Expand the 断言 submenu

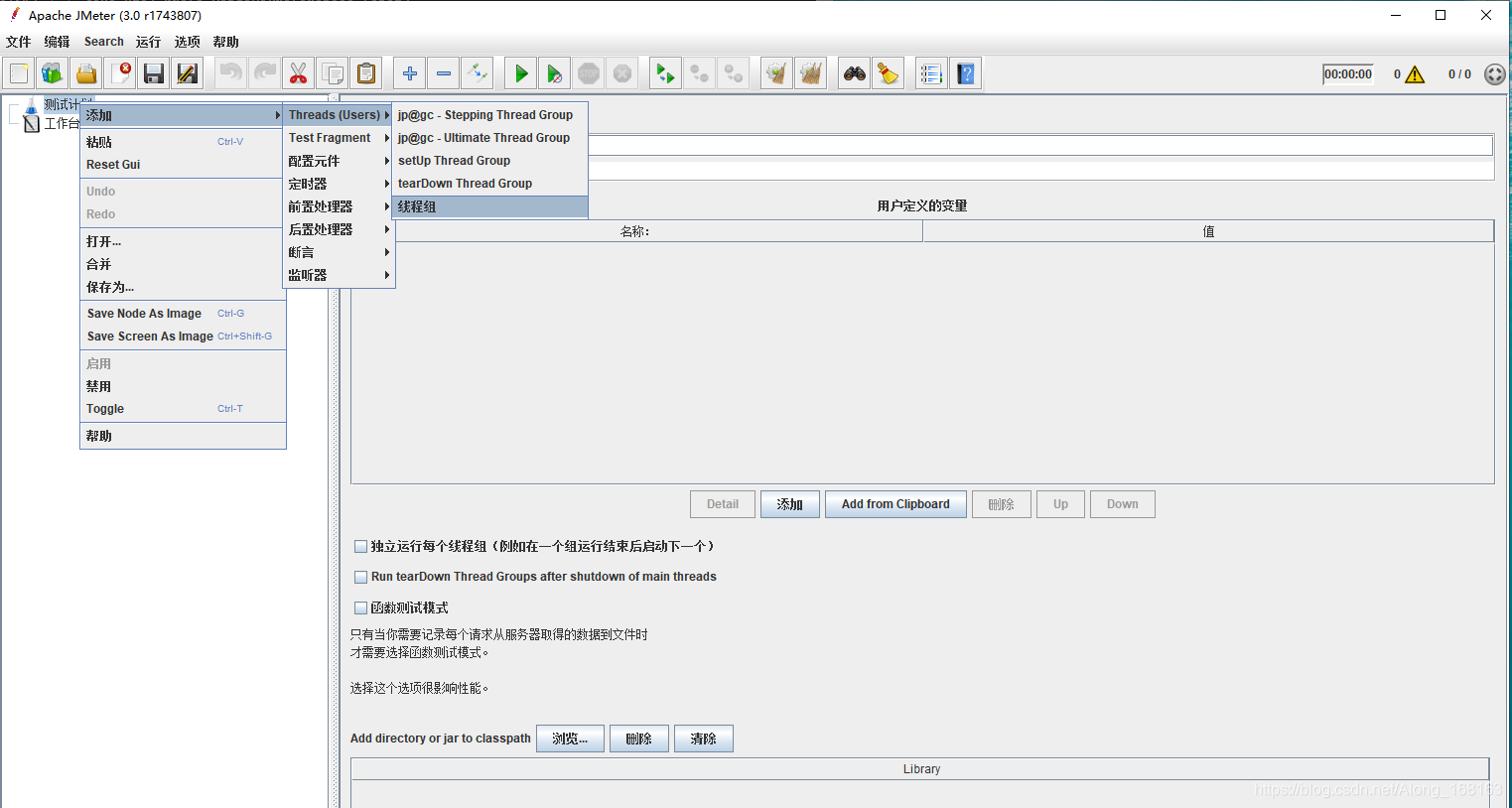tap(338, 252)
